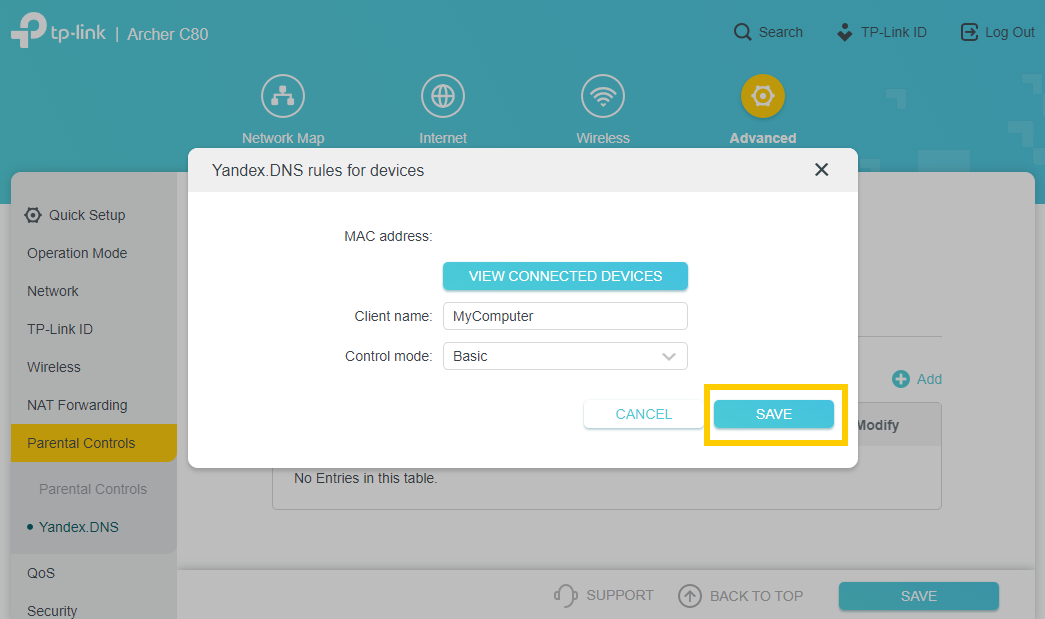1045x619 pixels.
Task: Click the Advanced gear icon
Action: pyautogui.click(x=763, y=97)
